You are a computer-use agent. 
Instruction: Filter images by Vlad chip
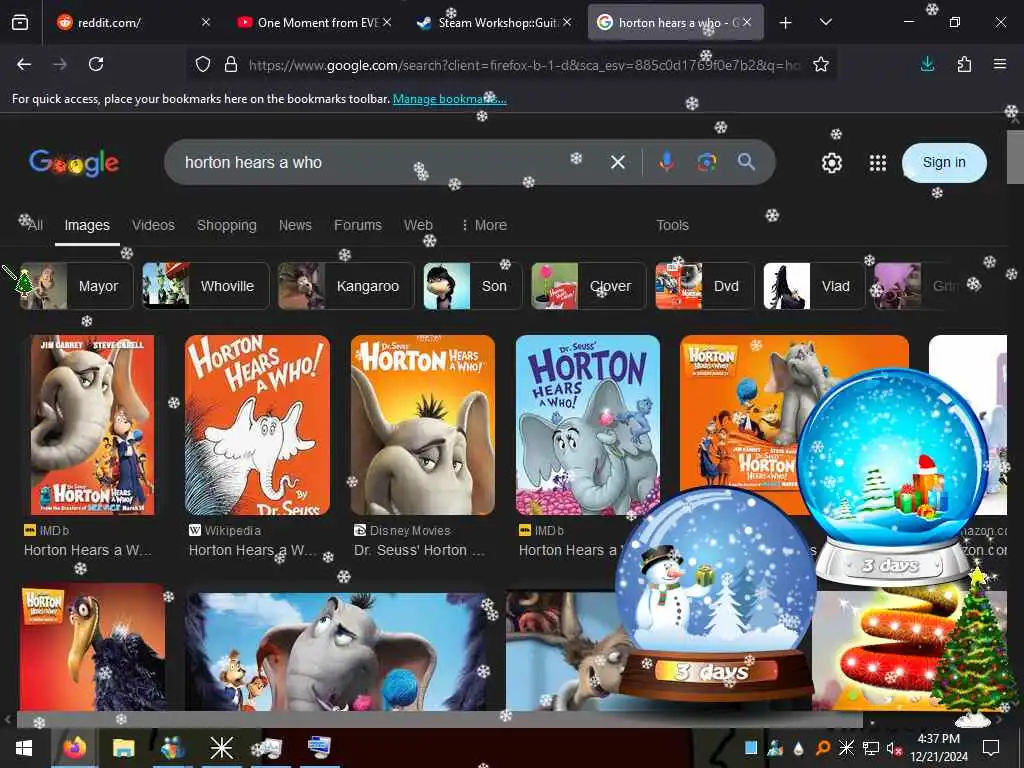pyautogui.click(x=814, y=286)
